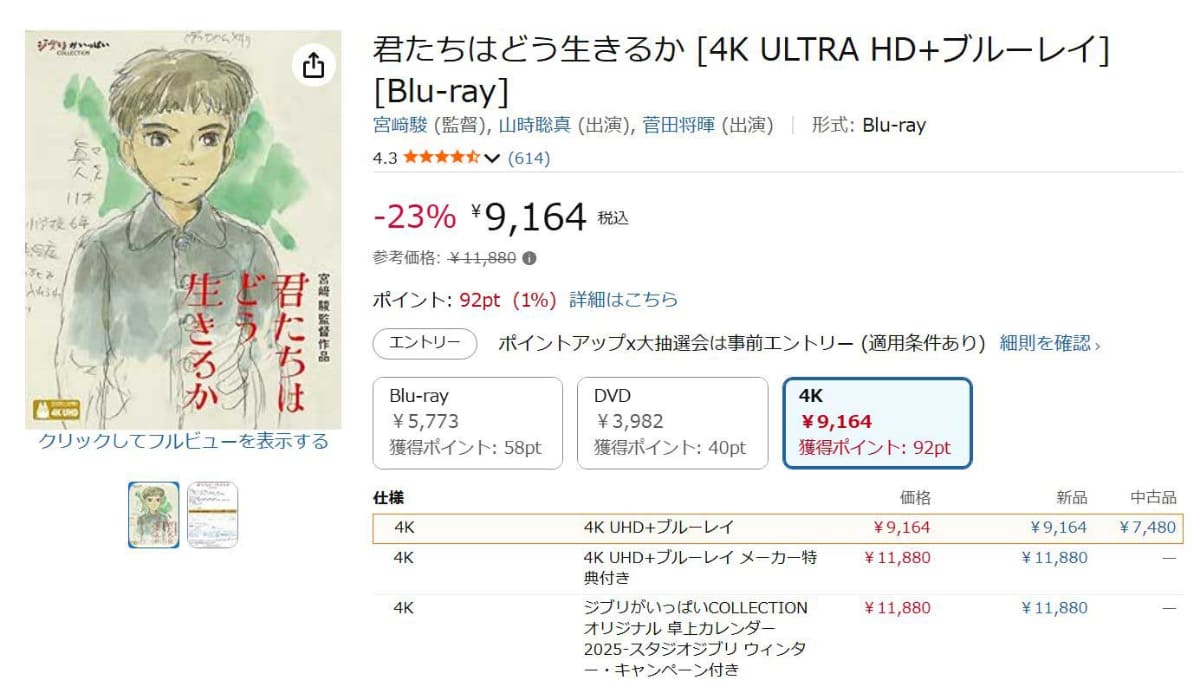Image resolution: width=1200 pixels, height=693 pixels.
Task: Click the star rating icons
Action: tap(441, 158)
